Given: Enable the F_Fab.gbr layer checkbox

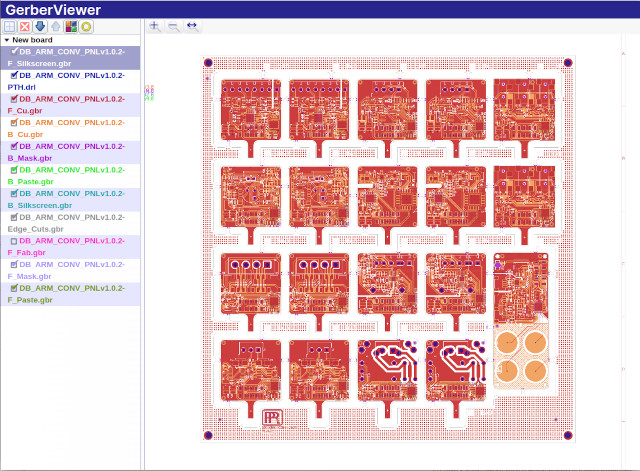Looking at the screenshot, I should [14, 242].
